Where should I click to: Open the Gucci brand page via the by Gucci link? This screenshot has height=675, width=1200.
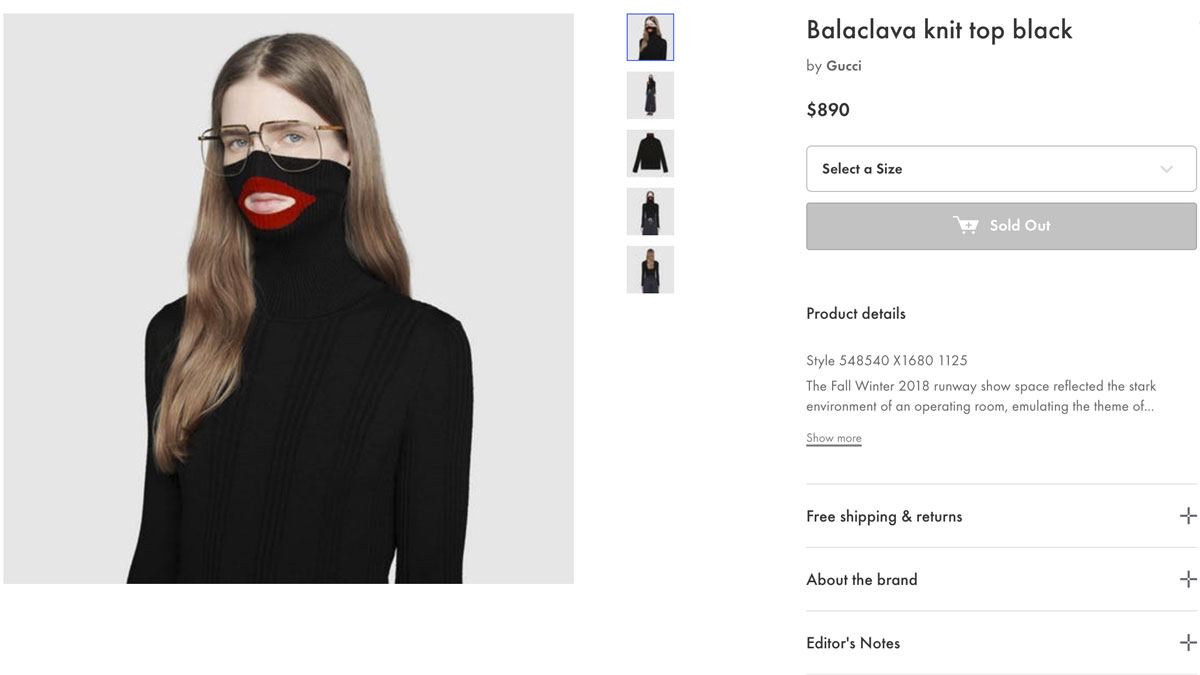(x=843, y=65)
